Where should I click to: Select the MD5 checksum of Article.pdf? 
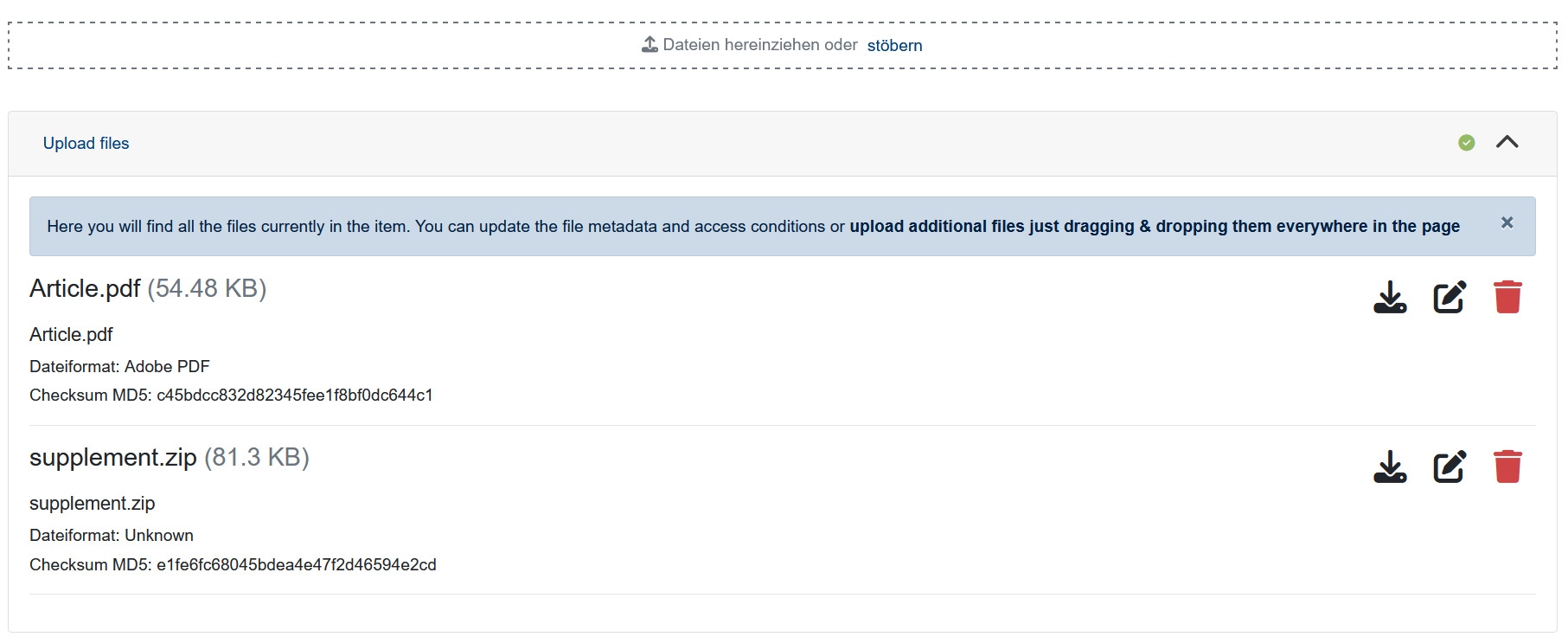232,395
